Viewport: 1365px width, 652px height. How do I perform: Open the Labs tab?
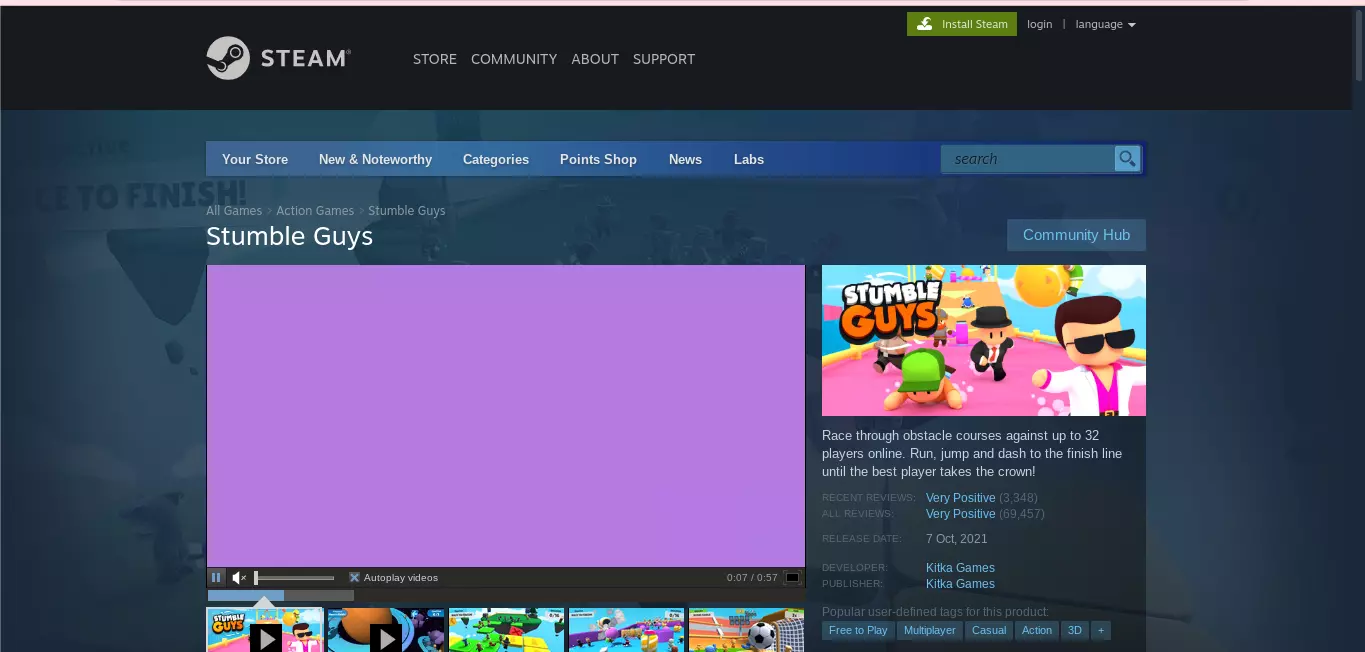coord(749,159)
